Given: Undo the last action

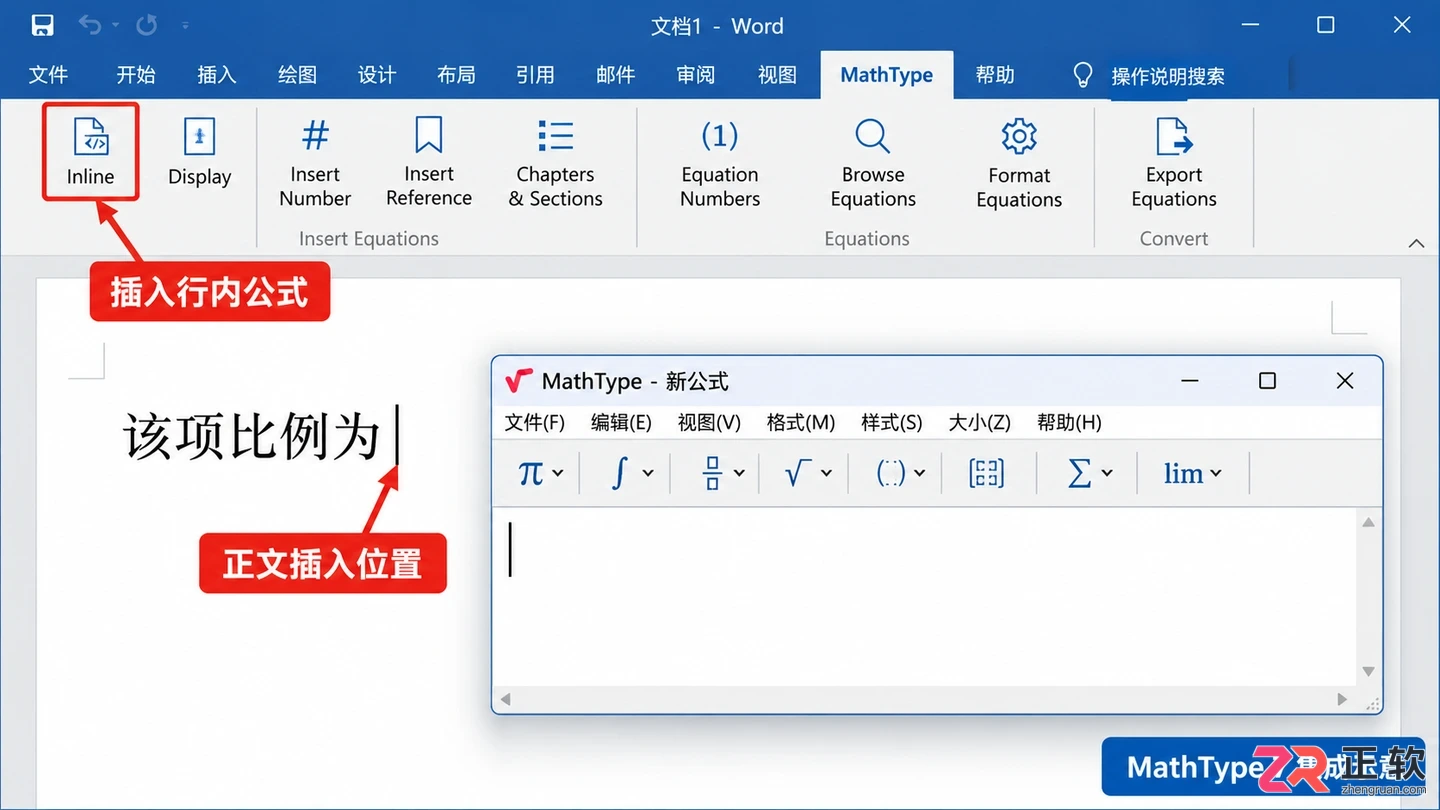Looking at the screenshot, I should (90, 25).
